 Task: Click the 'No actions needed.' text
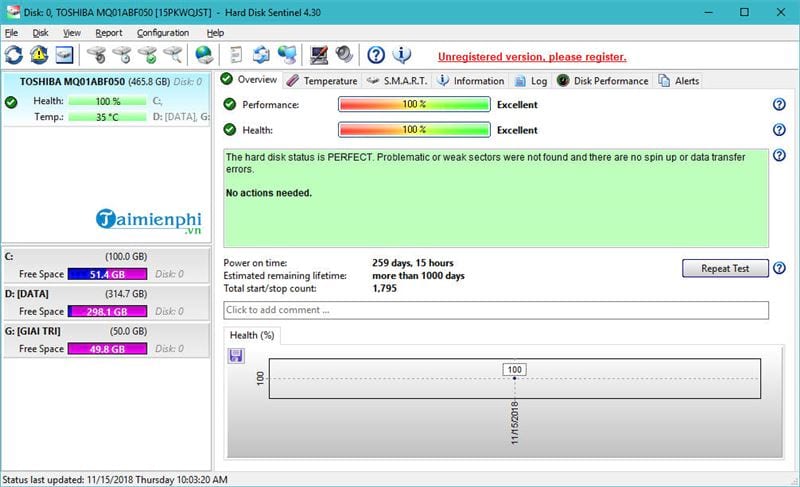point(268,193)
